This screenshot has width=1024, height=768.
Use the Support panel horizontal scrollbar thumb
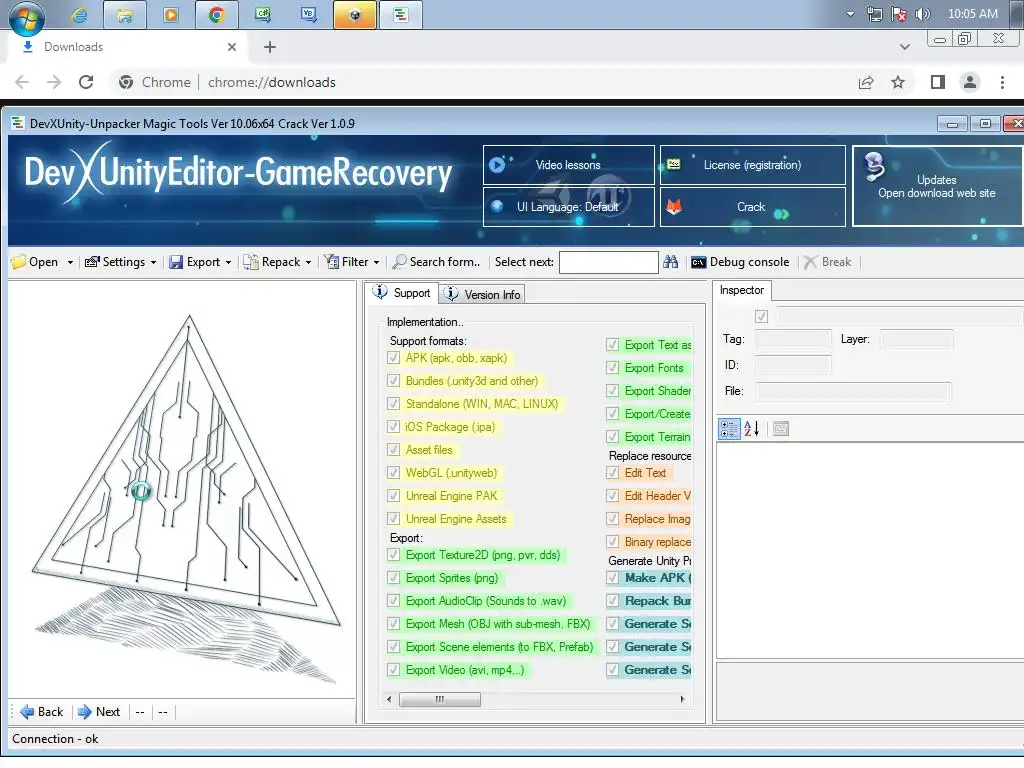tap(440, 699)
